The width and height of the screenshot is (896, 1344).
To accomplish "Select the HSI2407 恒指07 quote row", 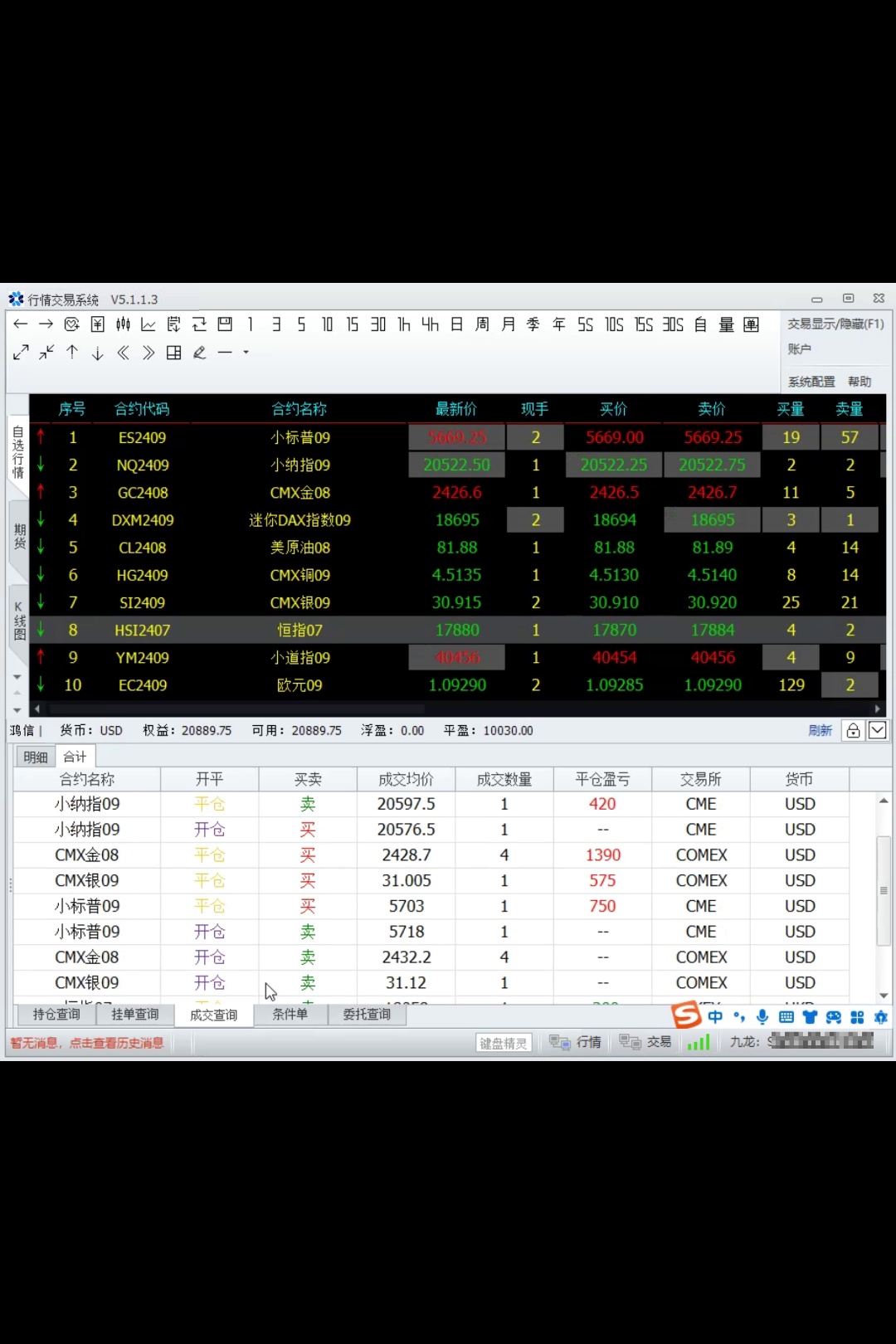I will point(457,631).
